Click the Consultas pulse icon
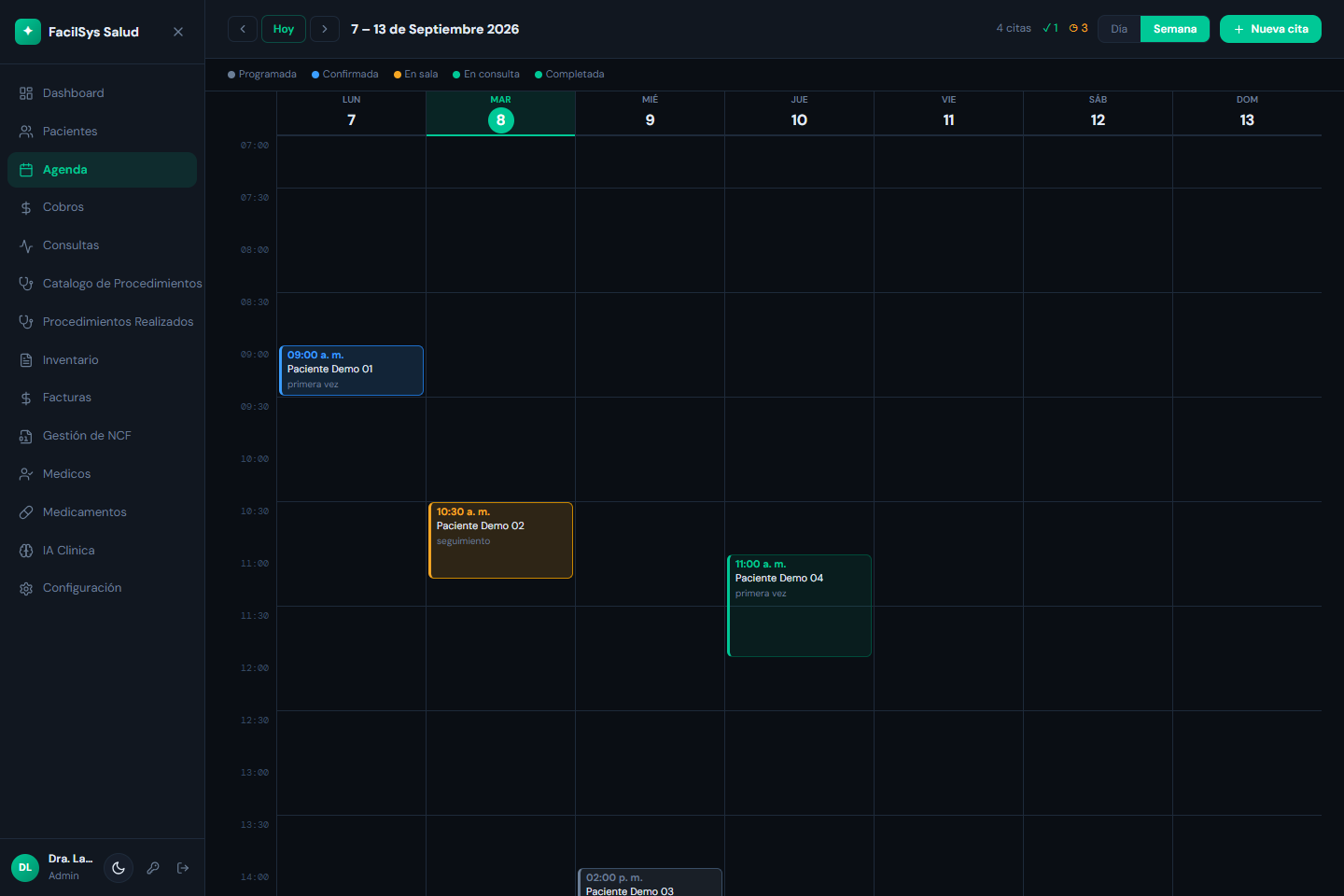 pos(26,245)
